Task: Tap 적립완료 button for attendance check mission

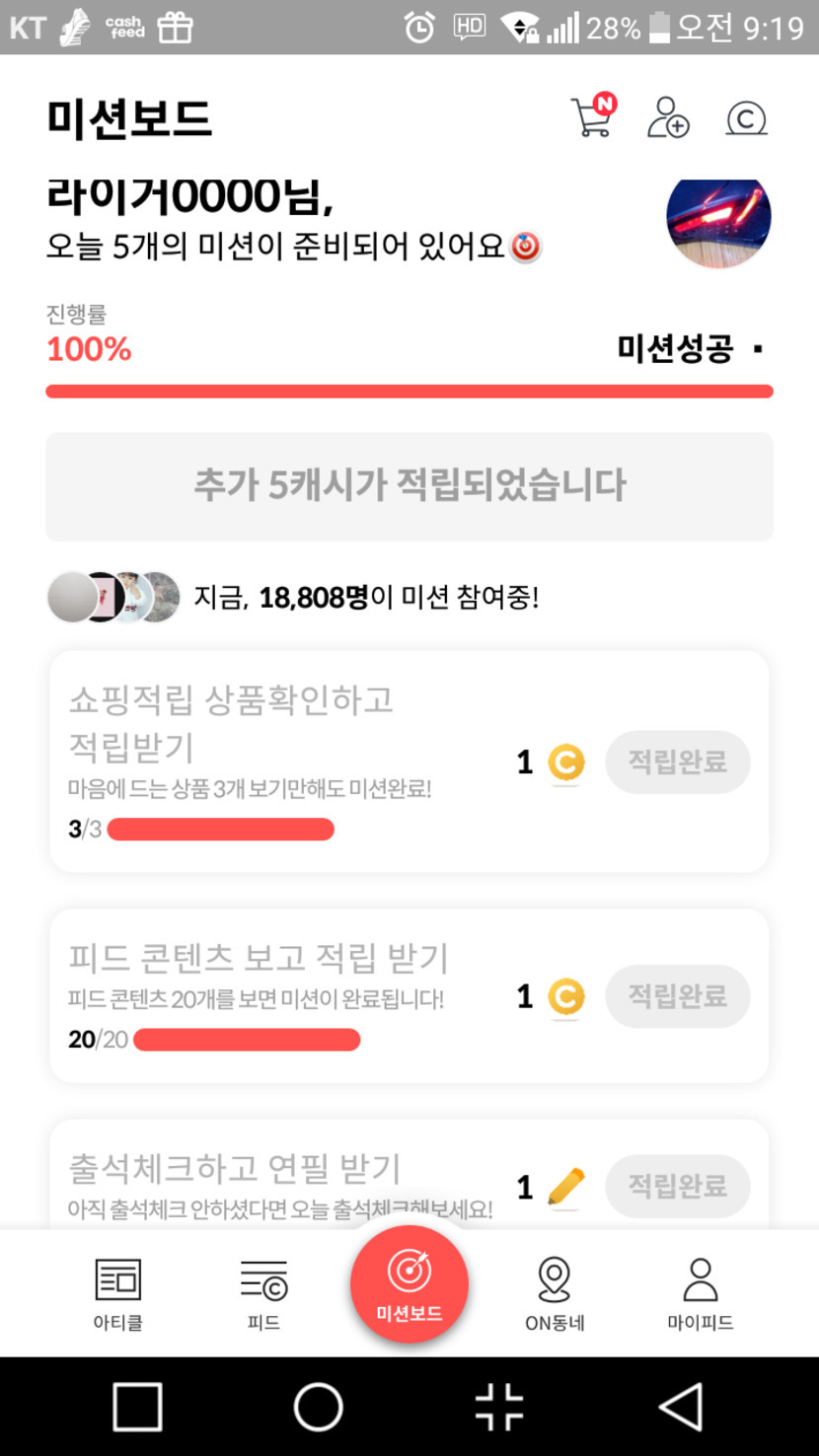Action: (x=677, y=1186)
